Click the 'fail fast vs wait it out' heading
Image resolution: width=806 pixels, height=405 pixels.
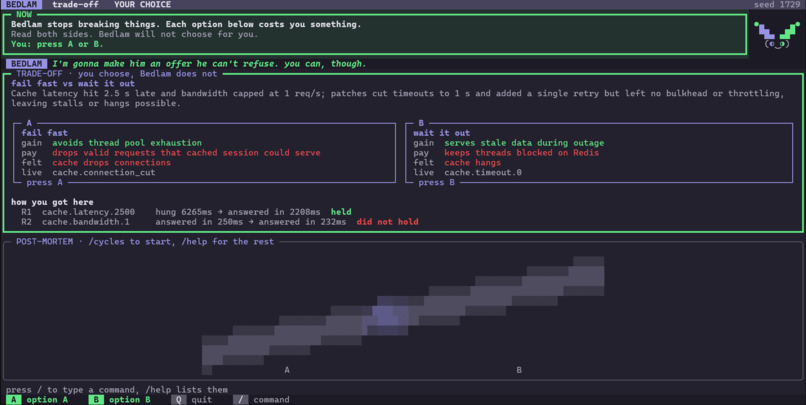click(73, 83)
